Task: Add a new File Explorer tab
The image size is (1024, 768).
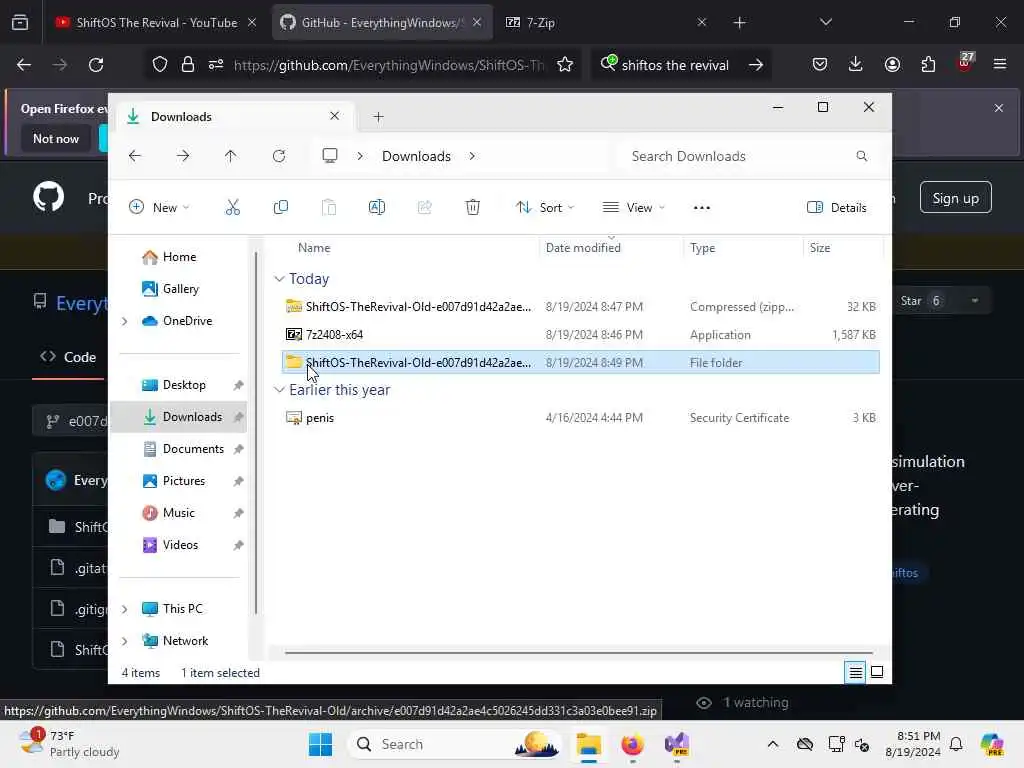Action: pos(378,117)
